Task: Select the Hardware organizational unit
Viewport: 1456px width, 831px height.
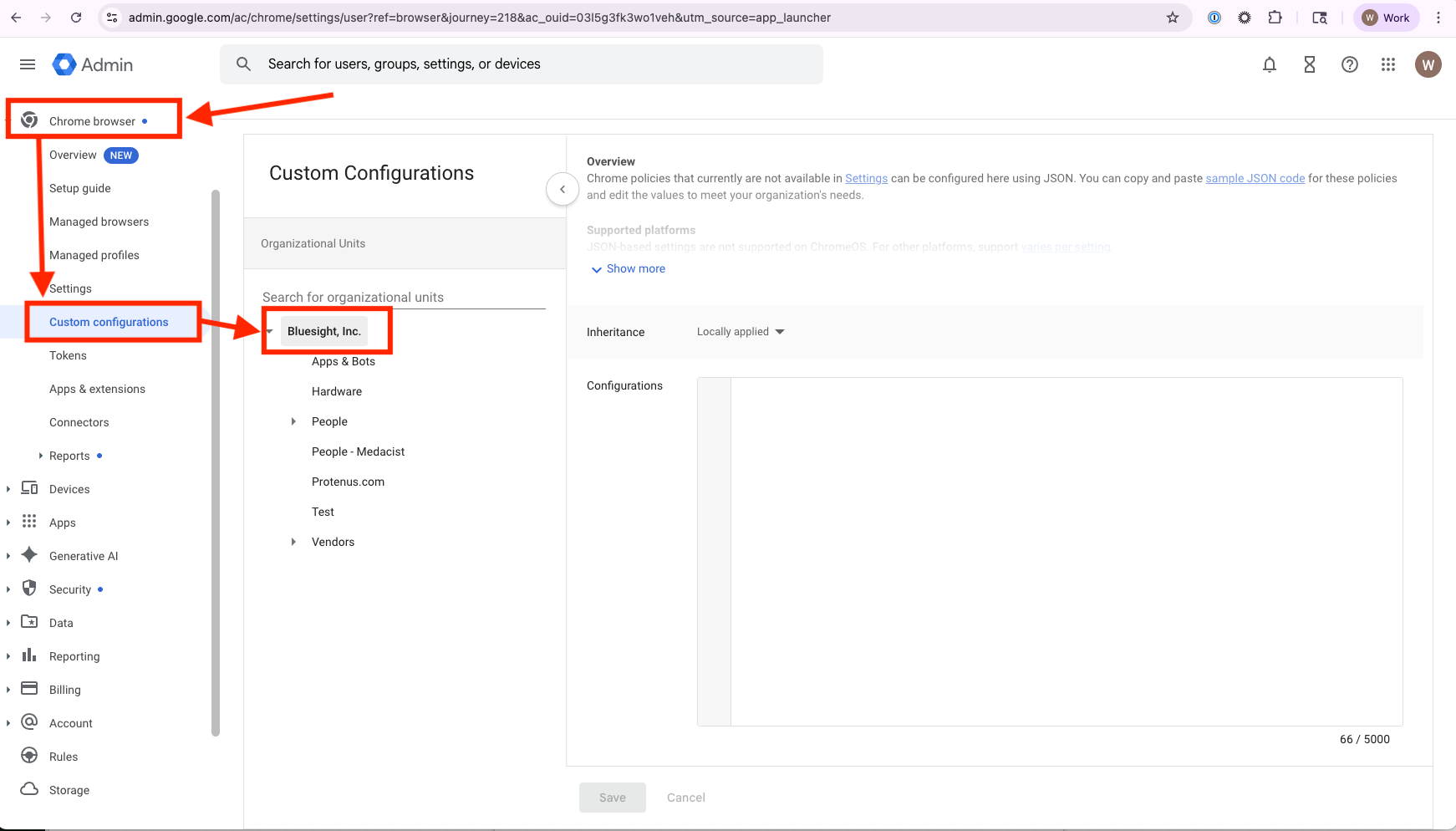Action: [337, 391]
